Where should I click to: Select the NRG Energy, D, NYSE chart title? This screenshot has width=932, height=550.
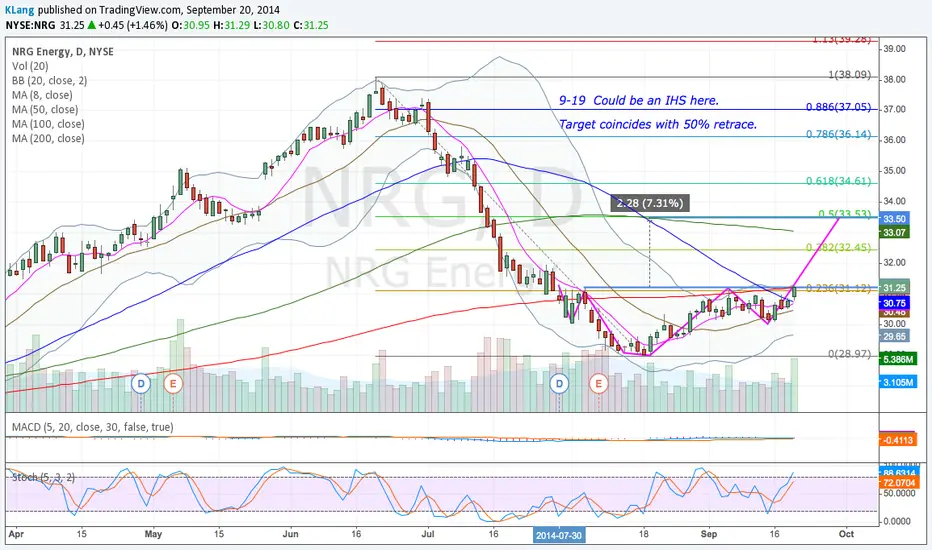[x=63, y=52]
